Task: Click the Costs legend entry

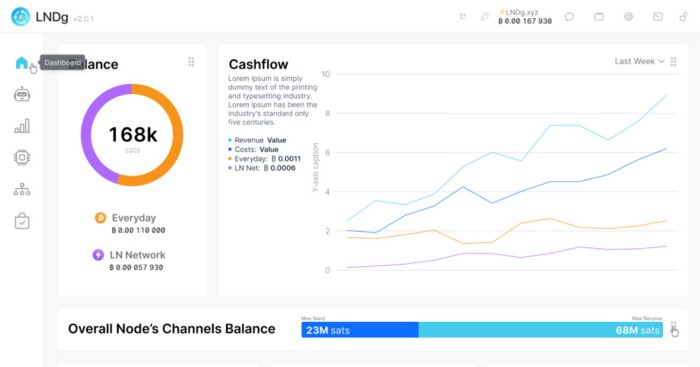Action: click(x=253, y=150)
